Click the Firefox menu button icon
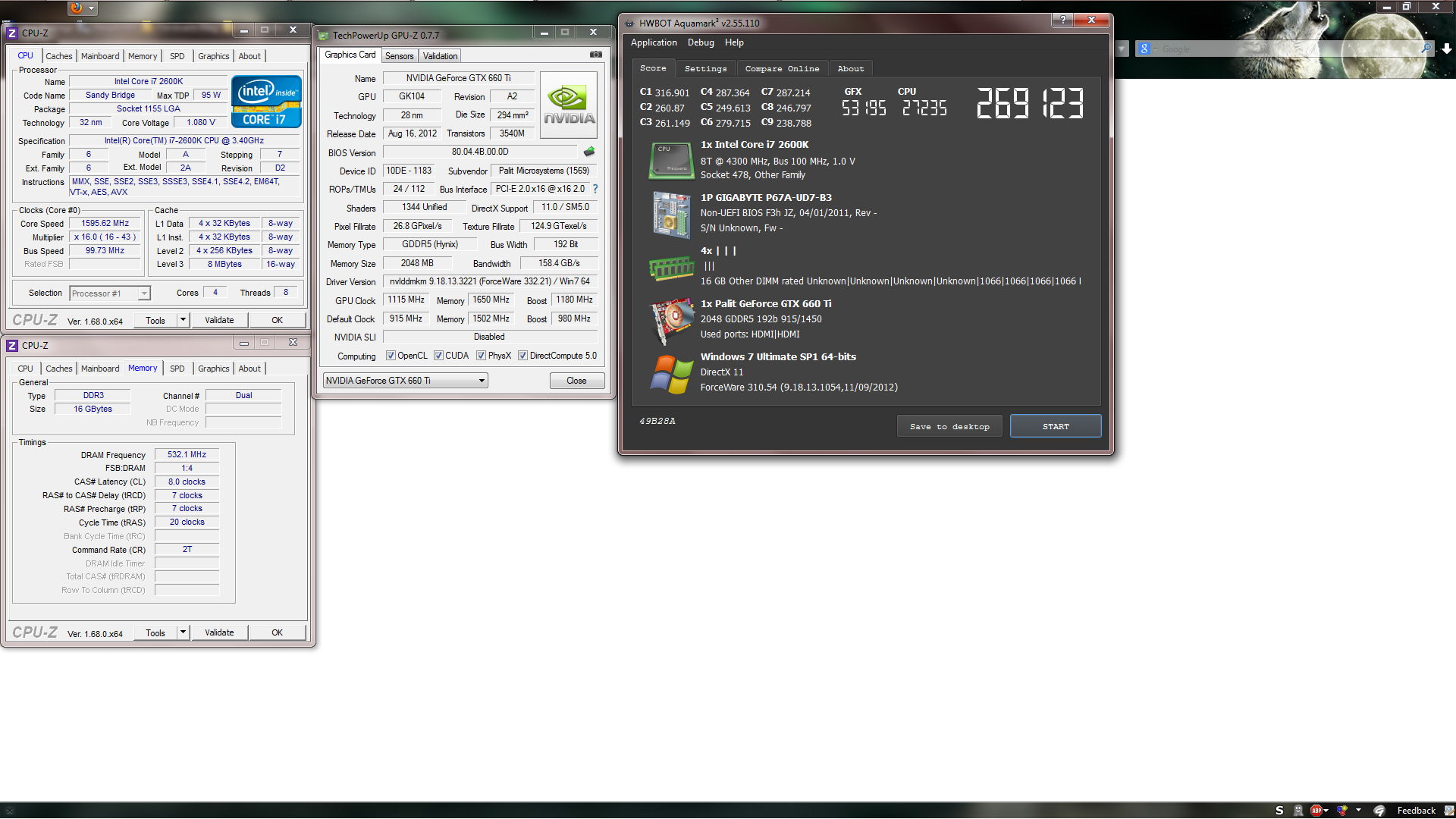 click(77, 8)
